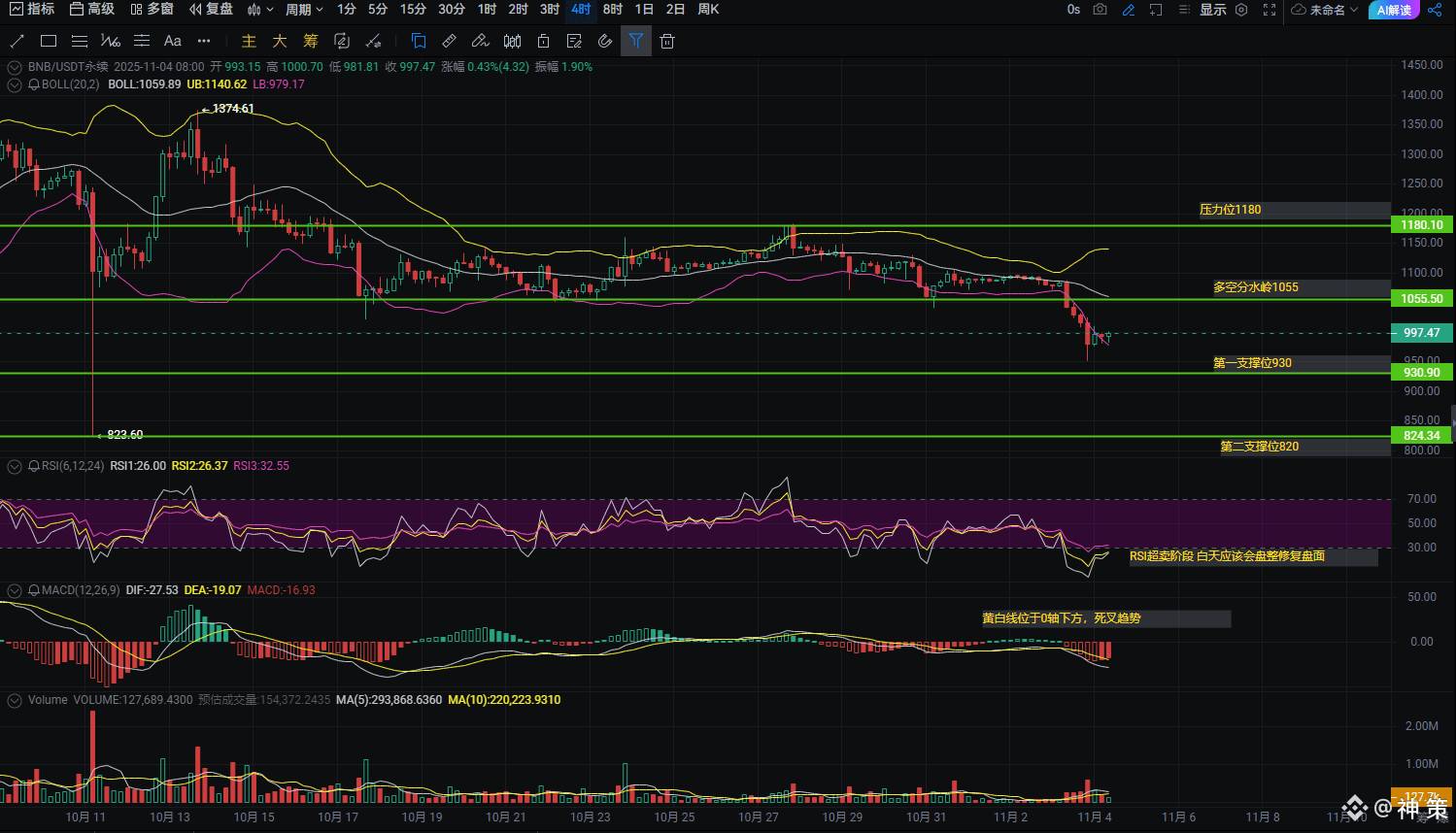Screen dimensions: 1456x833
Task: Click the share icon at top right
Action: pyautogui.click(x=1435, y=10)
